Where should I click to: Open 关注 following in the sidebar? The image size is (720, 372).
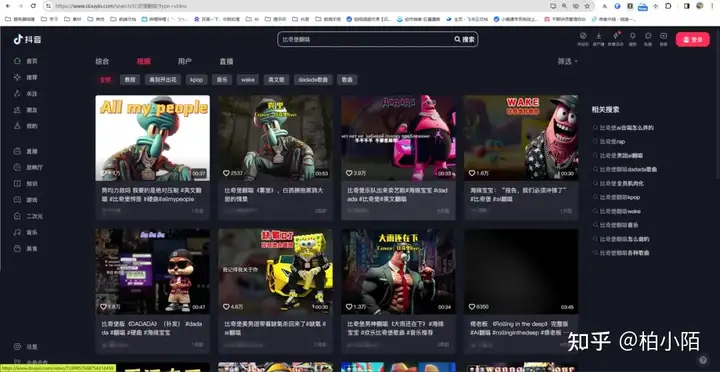tap(26, 94)
